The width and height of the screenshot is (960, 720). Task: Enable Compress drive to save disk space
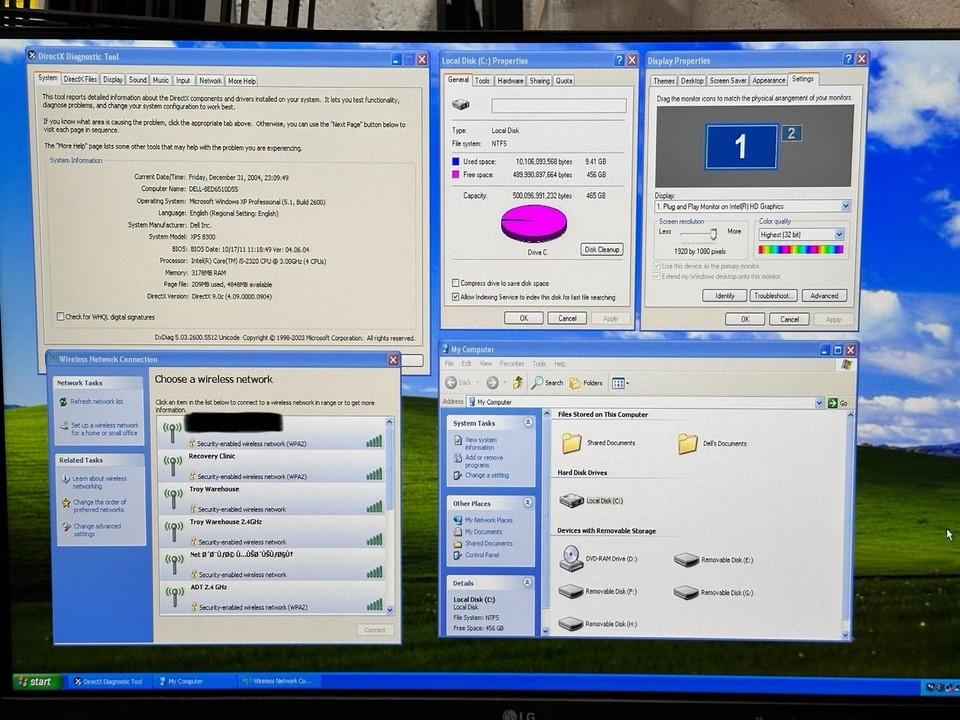tap(455, 283)
